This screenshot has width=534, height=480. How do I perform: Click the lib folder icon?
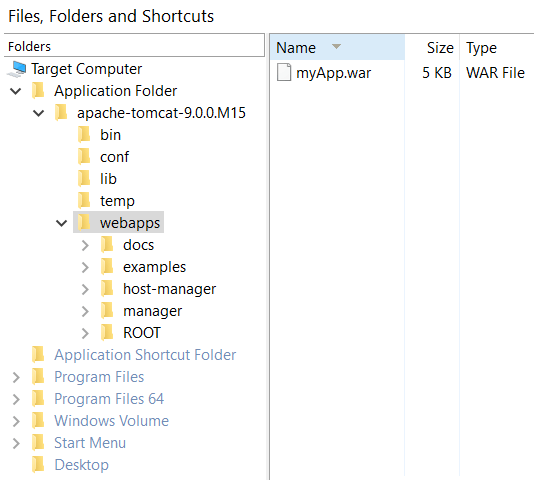click(84, 179)
